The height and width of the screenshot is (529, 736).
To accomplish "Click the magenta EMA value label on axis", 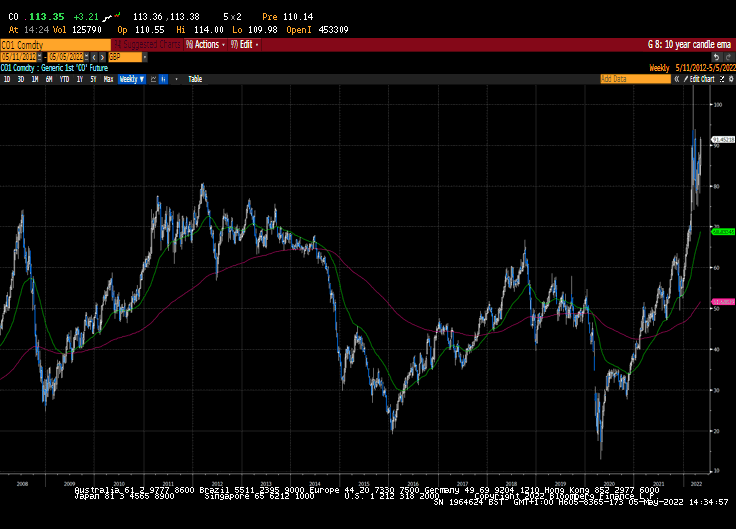I will coord(723,302).
